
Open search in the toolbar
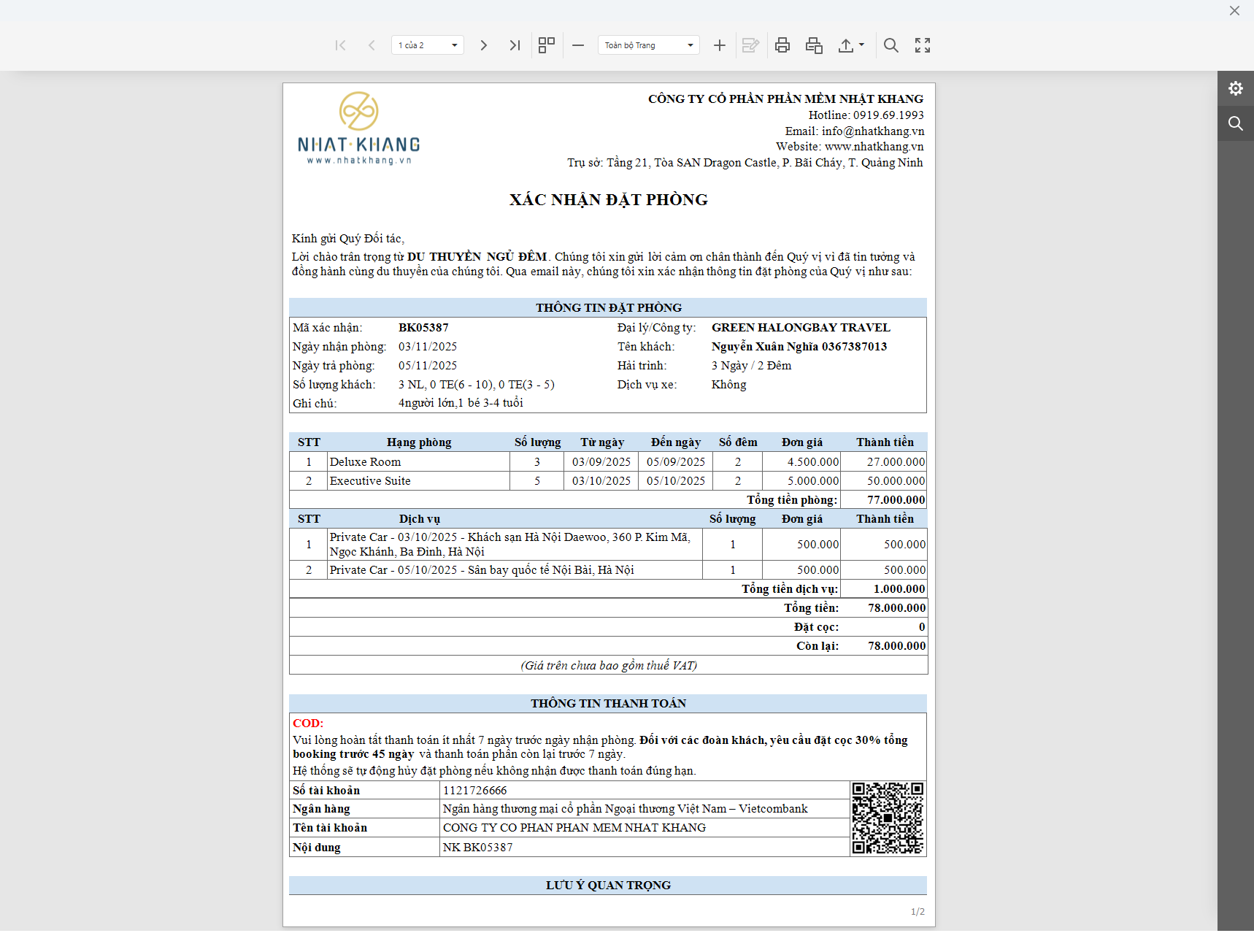point(891,45)
